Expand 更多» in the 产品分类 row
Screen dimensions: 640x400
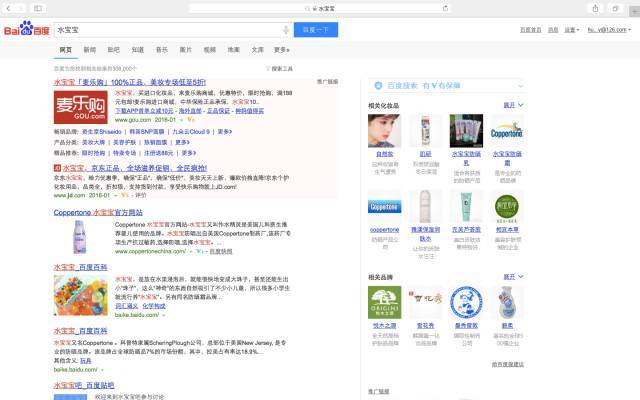(182, 142)
